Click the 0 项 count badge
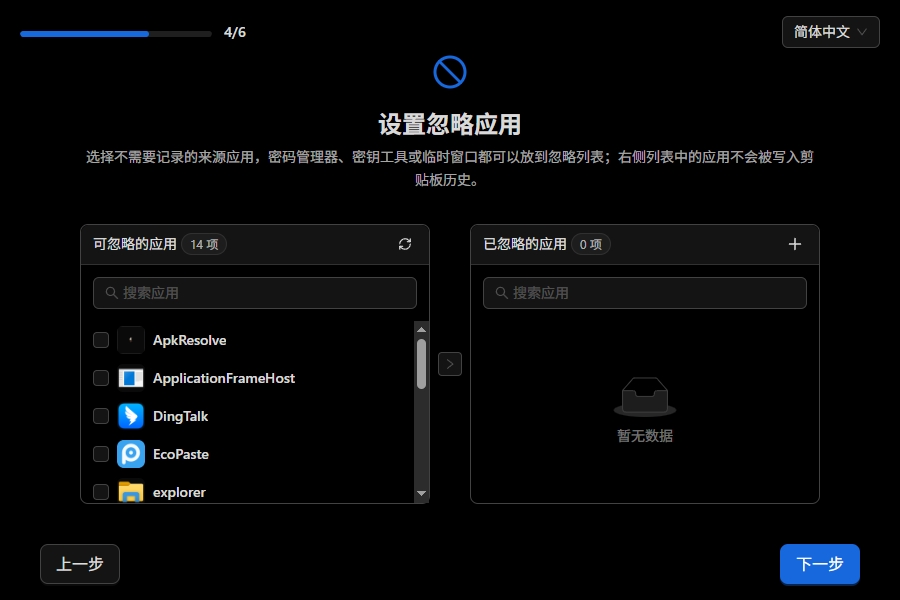This screenshot has height=600, width=900. coord(591,244)
